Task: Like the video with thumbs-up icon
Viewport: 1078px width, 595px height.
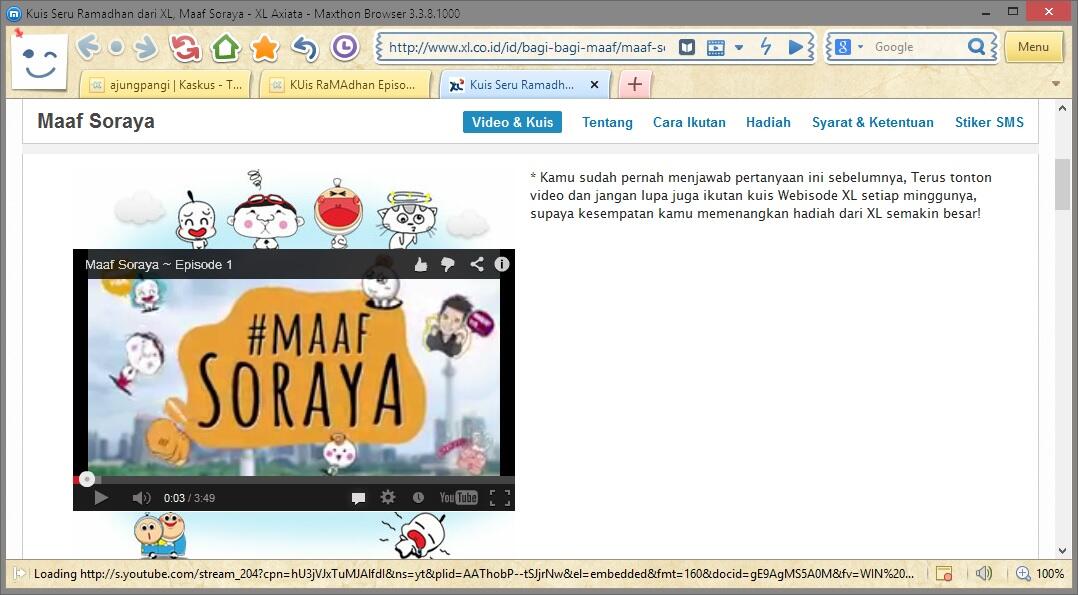Action: 421,264
